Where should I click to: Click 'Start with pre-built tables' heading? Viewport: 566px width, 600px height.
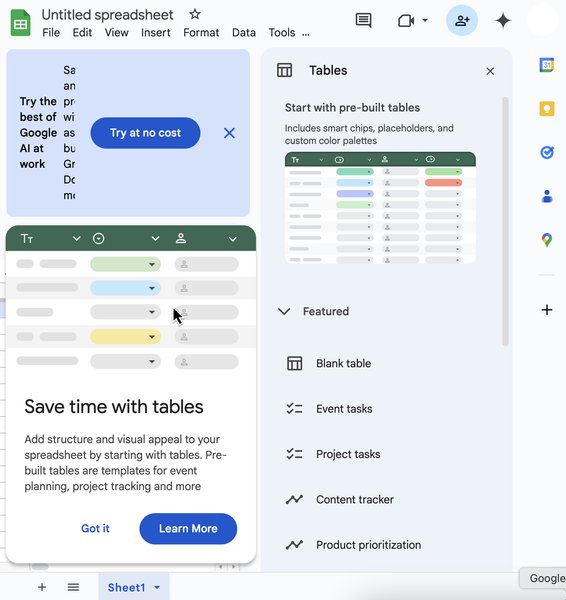coord(352,108)
